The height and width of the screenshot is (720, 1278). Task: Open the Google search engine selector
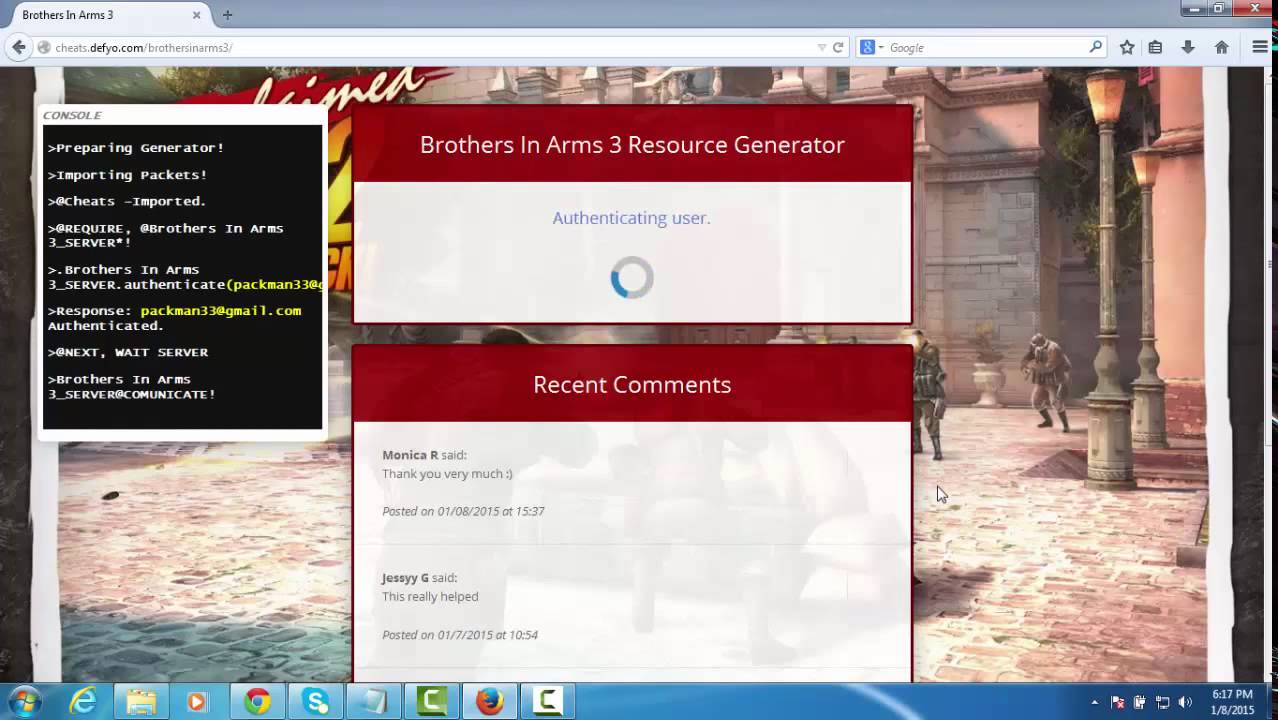pyautogui.click(x=871, y=47)
